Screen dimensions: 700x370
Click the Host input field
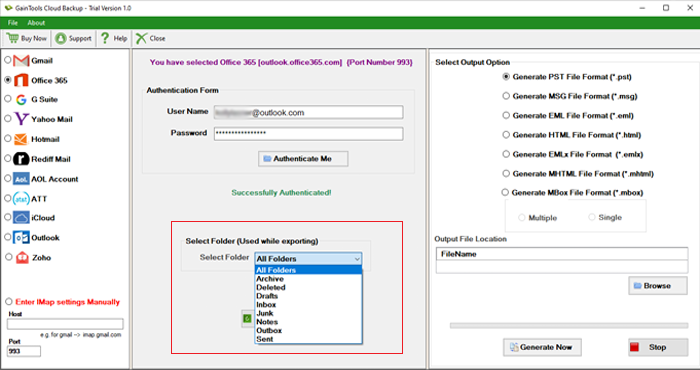[65, 324]
